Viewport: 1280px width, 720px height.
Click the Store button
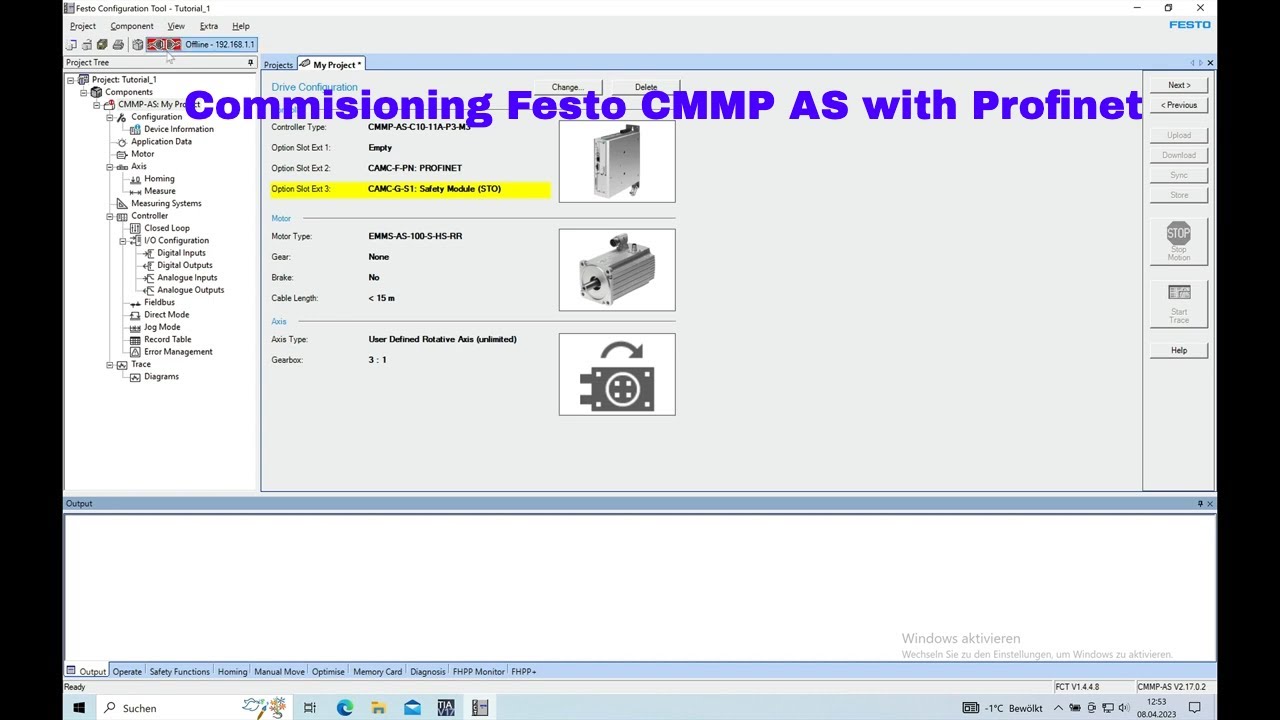tap(1179, 195)
